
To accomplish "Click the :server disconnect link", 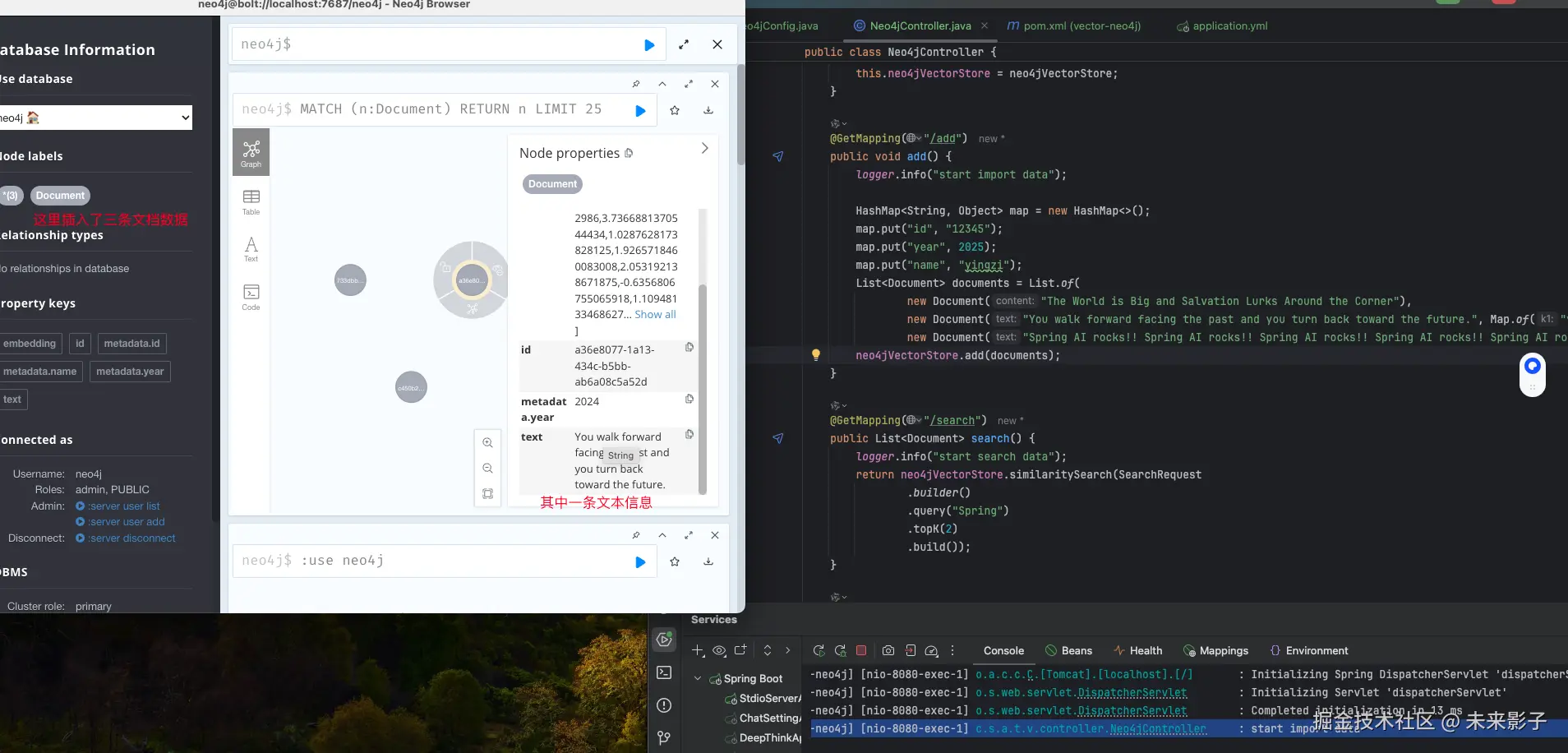I will [x=131, y=538].
